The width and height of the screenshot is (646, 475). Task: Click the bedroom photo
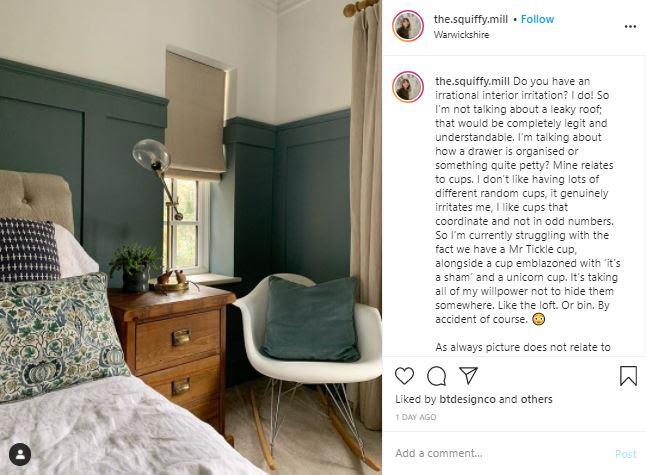[x=191, y=237]
